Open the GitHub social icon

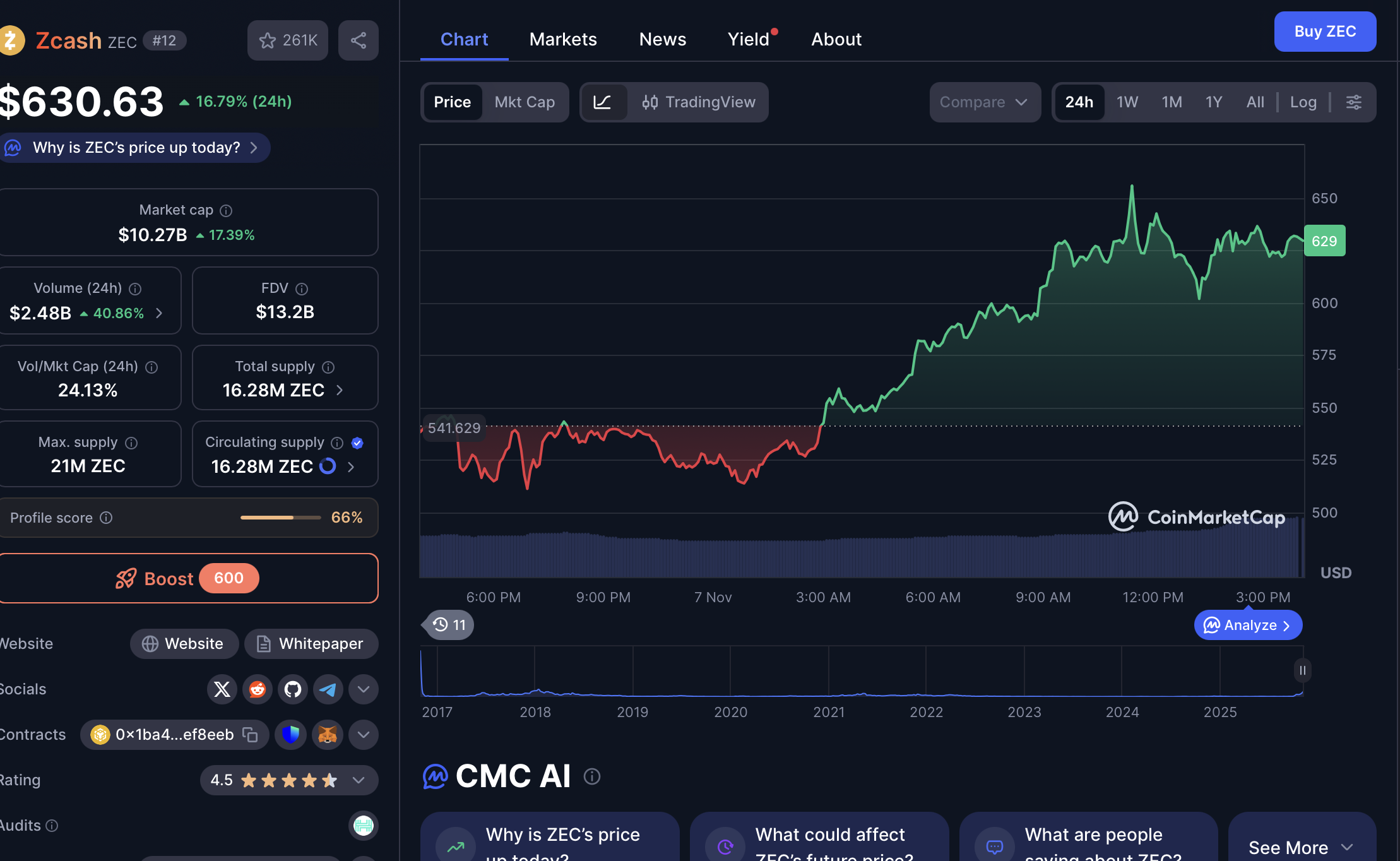click(x=292, y=689)
